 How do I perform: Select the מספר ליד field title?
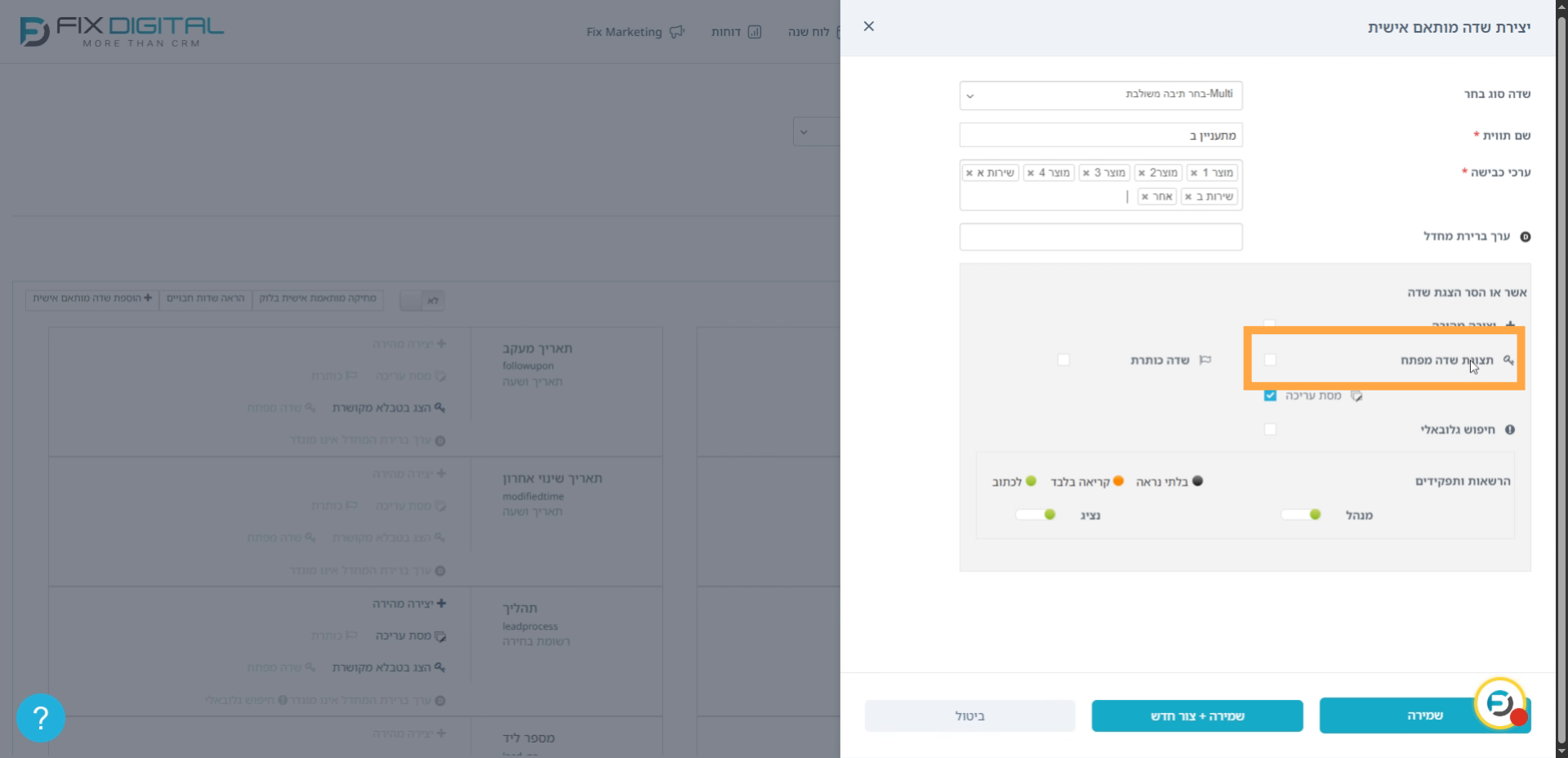[x=528, y=738]
